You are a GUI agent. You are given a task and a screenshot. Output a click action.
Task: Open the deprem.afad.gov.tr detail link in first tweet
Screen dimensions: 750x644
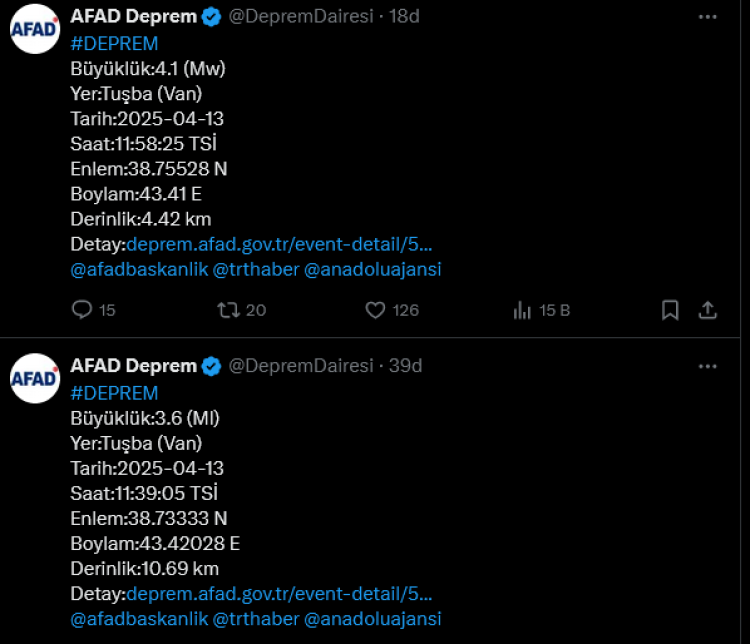(280, 244)
